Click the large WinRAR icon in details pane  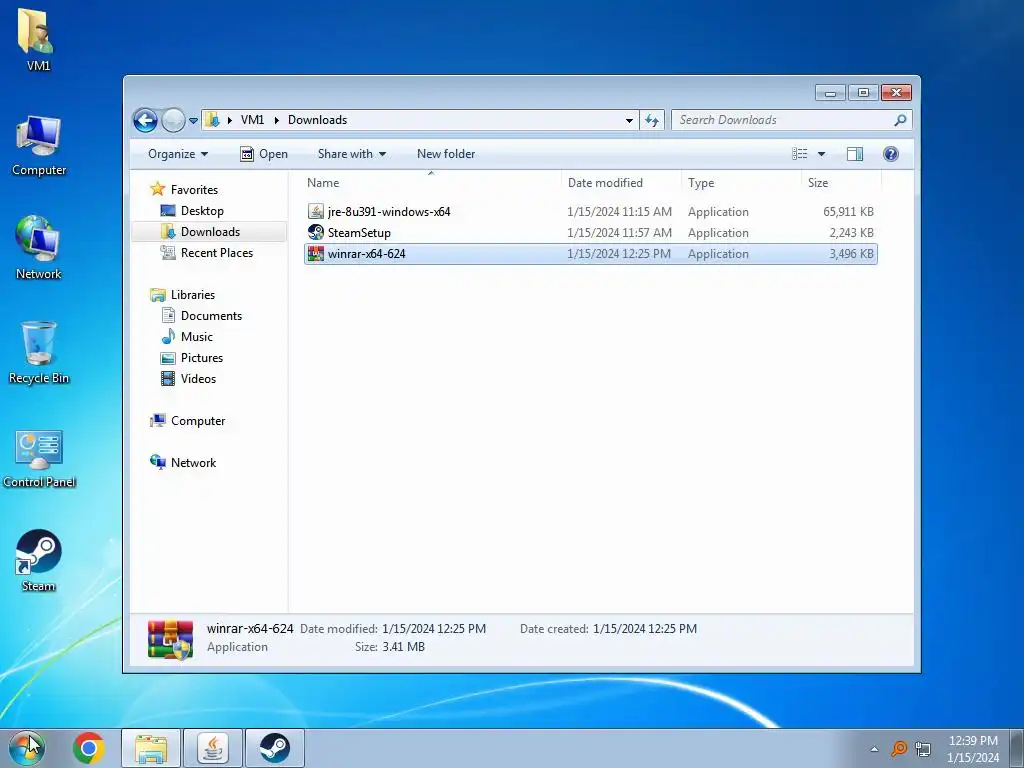click(170, 639)
